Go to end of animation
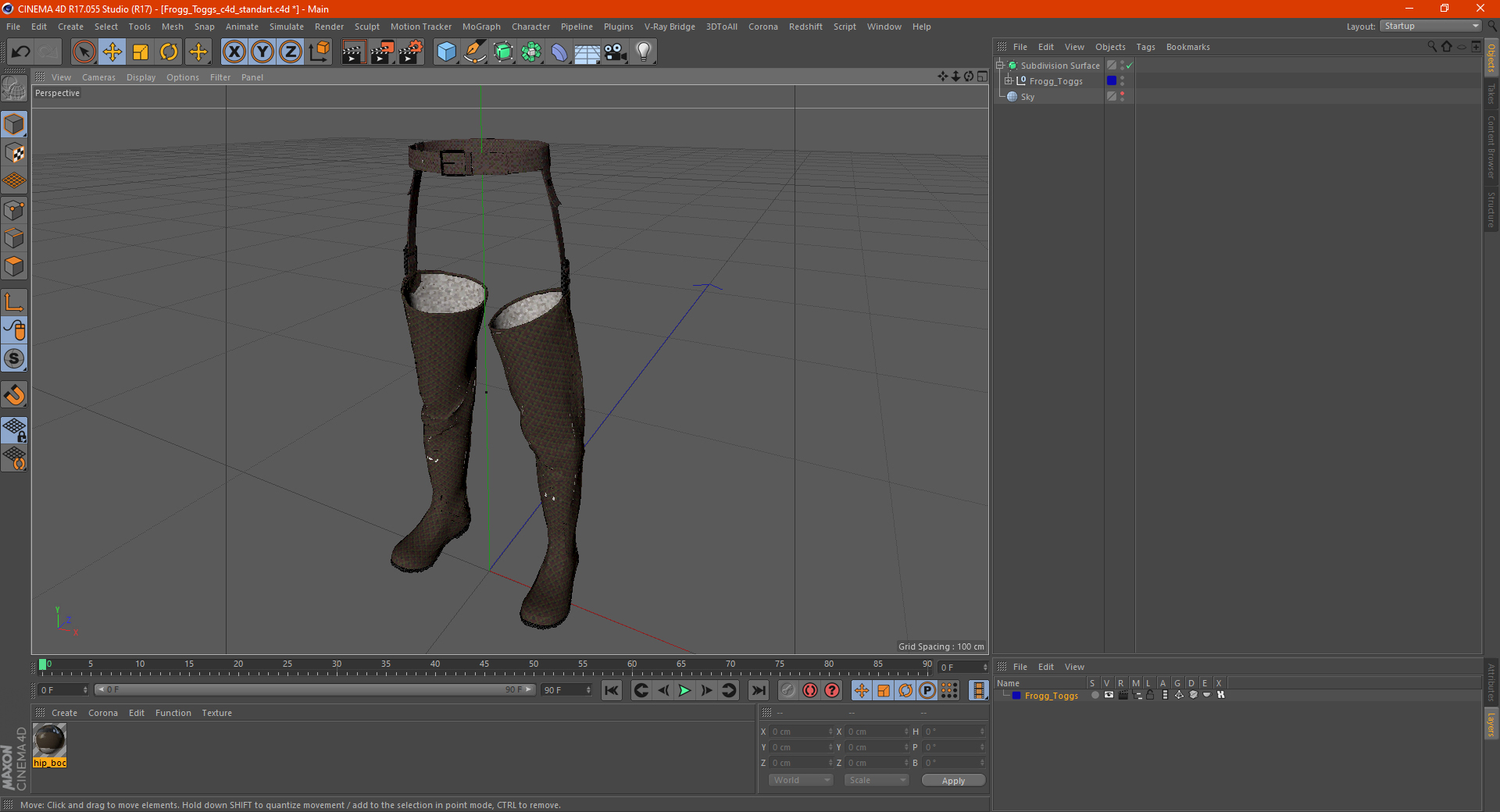The image size is (1500, 812). pos(758,690)
